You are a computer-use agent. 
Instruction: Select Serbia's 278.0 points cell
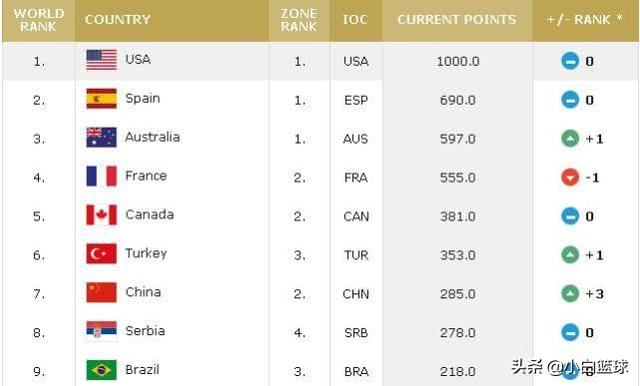(458, 333)
